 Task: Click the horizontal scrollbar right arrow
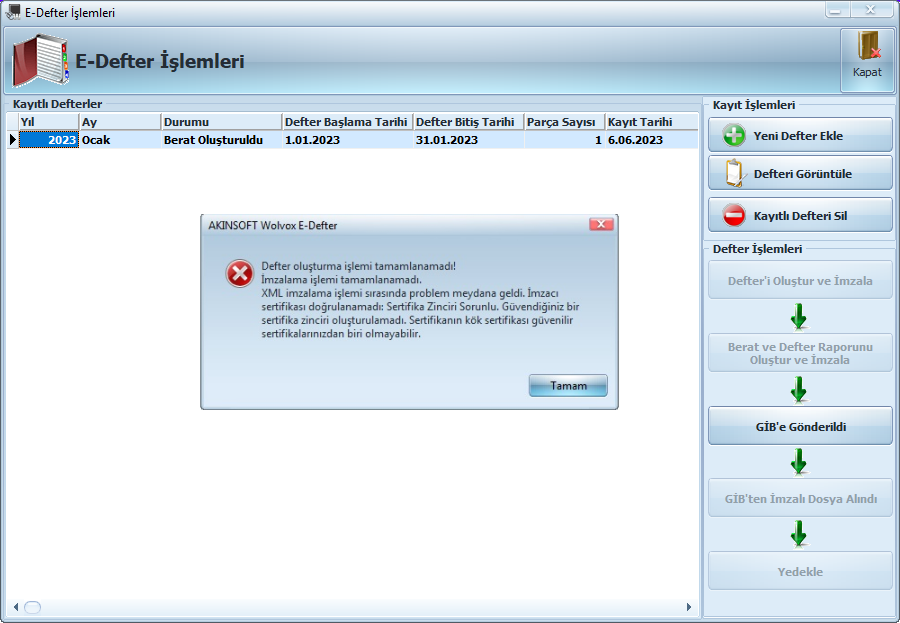click(689, 607)
